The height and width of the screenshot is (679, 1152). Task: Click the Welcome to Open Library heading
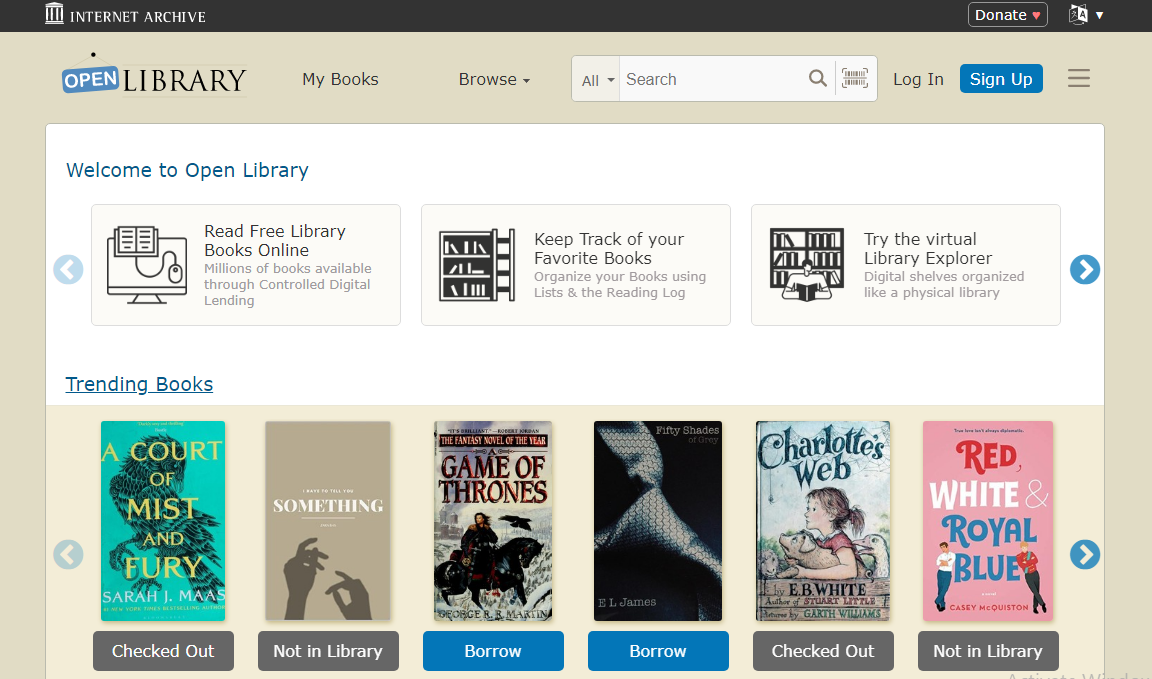[x=187, y=170]
